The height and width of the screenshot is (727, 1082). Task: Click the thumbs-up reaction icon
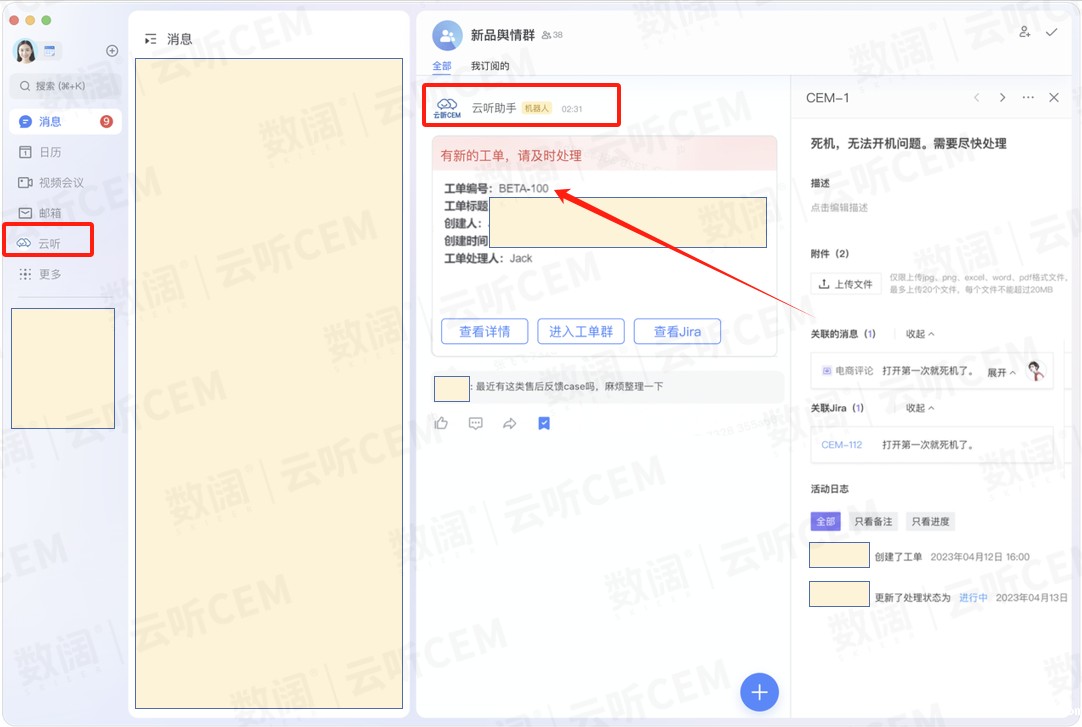(x=441, y=424)
